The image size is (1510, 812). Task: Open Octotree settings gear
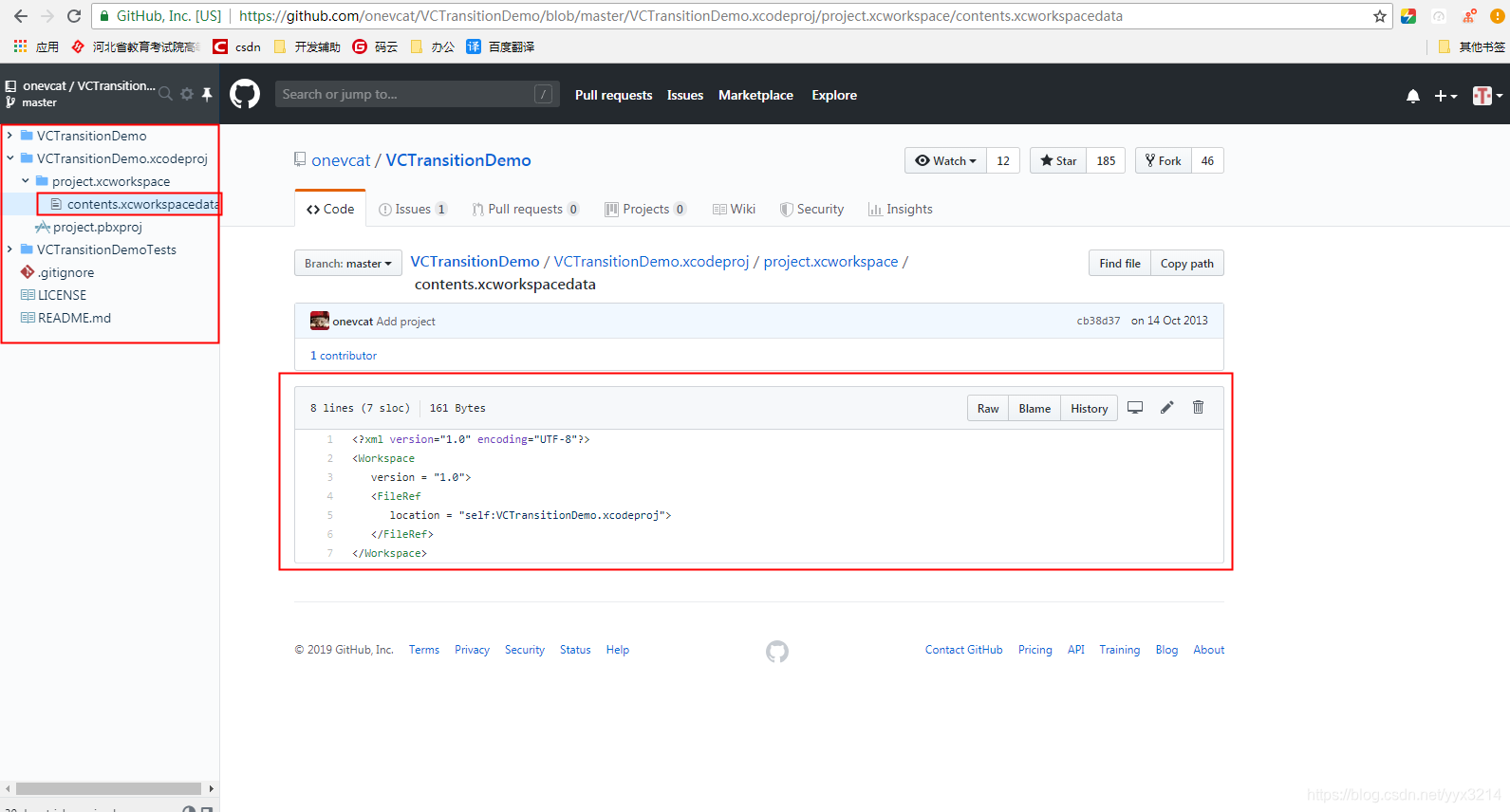pyautogui.click(x=187, y=94)
